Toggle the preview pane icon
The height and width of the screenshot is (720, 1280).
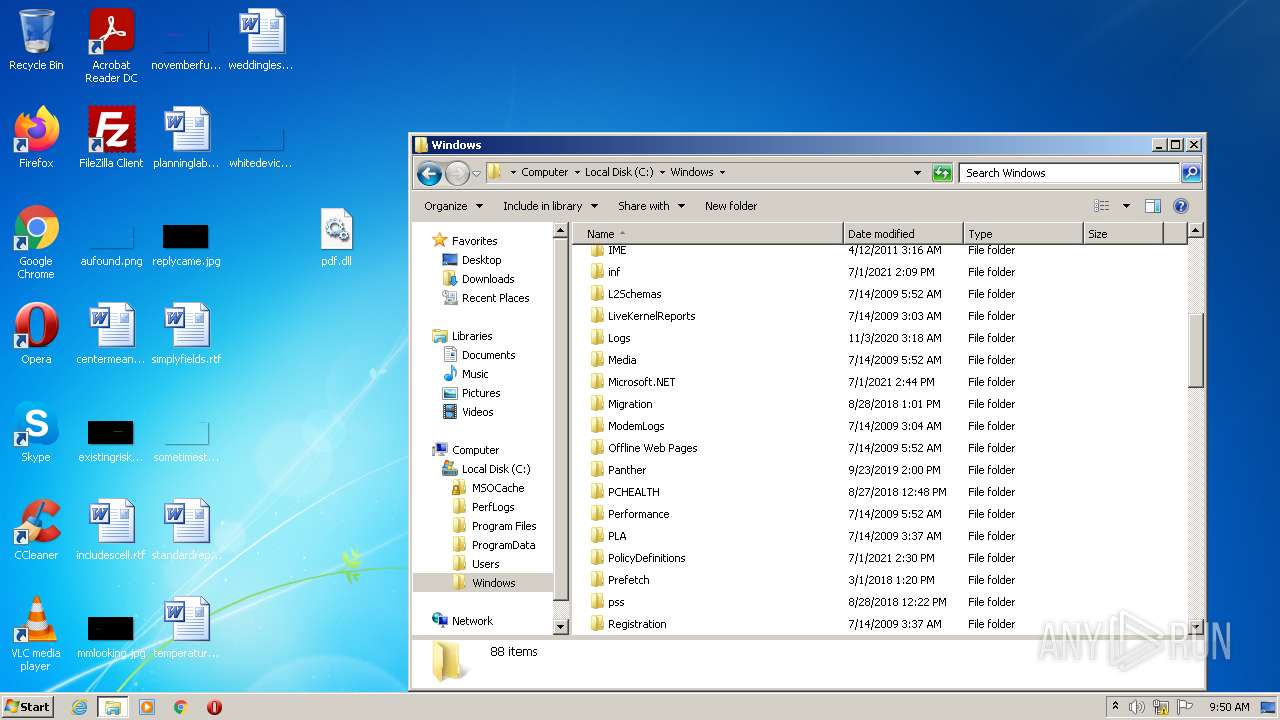tap(1153, 206)
